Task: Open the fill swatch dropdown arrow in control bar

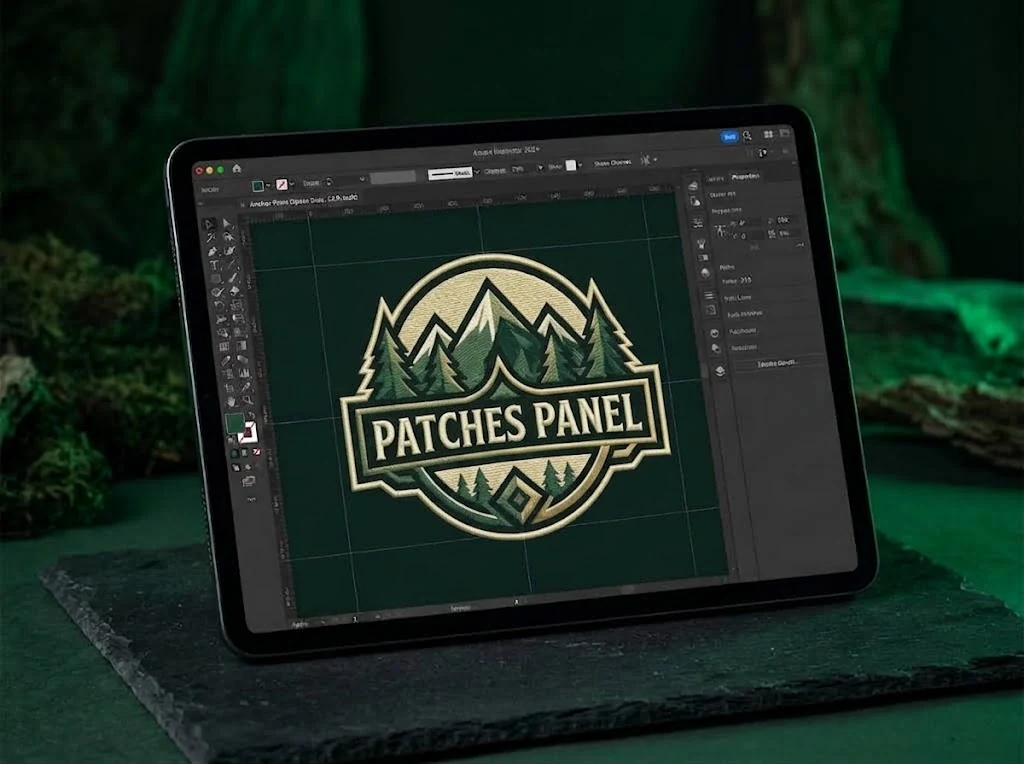Action: point(268,185)
